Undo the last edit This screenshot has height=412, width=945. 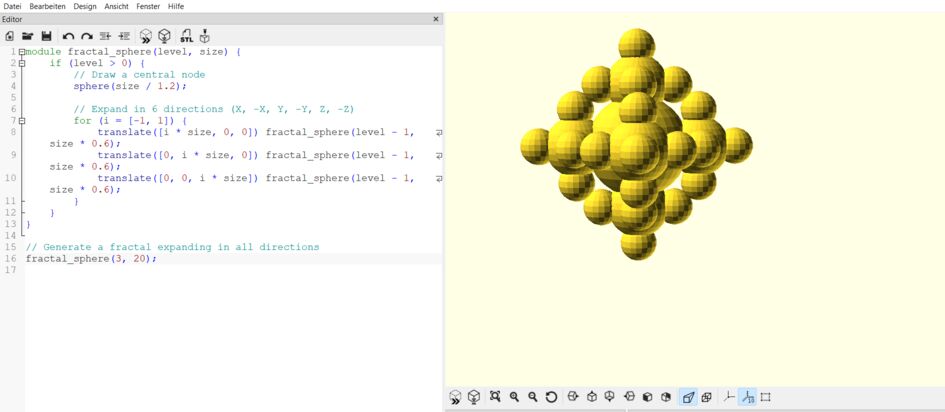(x=68, y=36)
